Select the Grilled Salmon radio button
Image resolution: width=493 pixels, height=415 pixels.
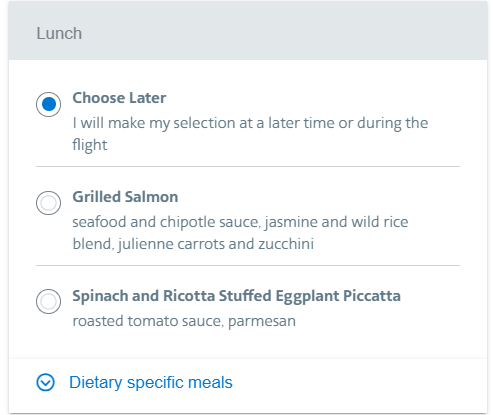coord(48,203)
